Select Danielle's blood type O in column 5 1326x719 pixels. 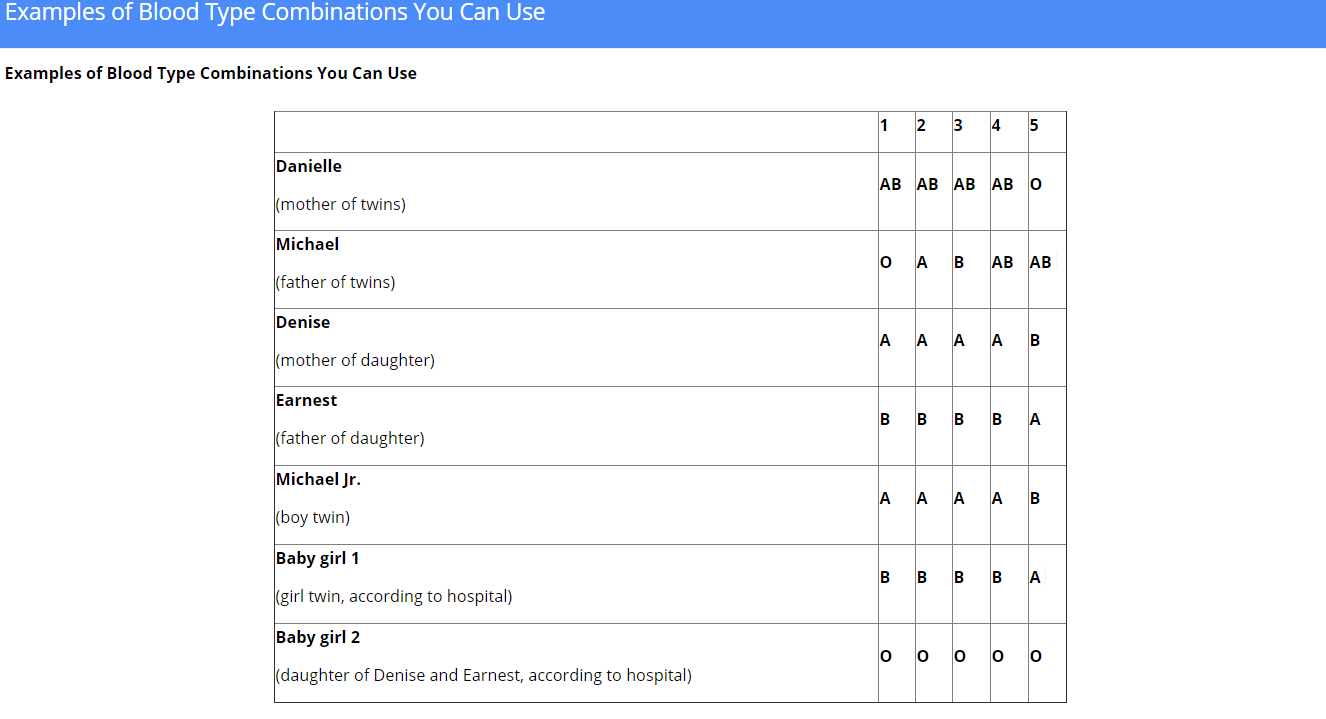point(1035,184)
